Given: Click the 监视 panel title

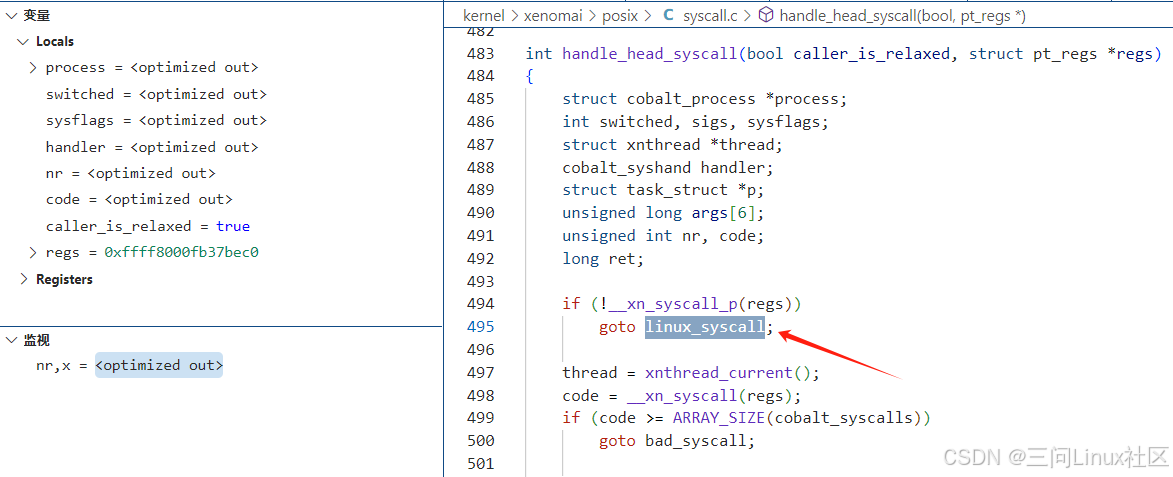Looking at the screenshot, I should pyautogui.click(x=37, y=340).
